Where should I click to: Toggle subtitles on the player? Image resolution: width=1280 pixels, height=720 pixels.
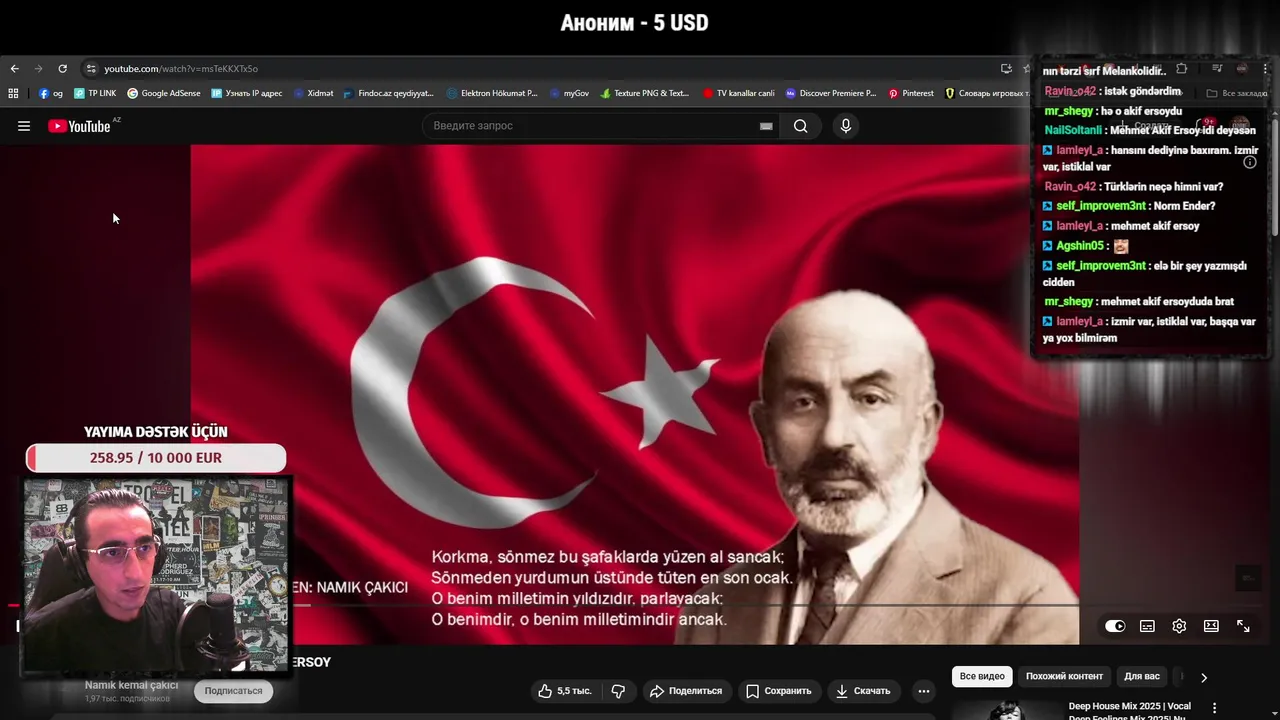click(x=1147, y=626)
